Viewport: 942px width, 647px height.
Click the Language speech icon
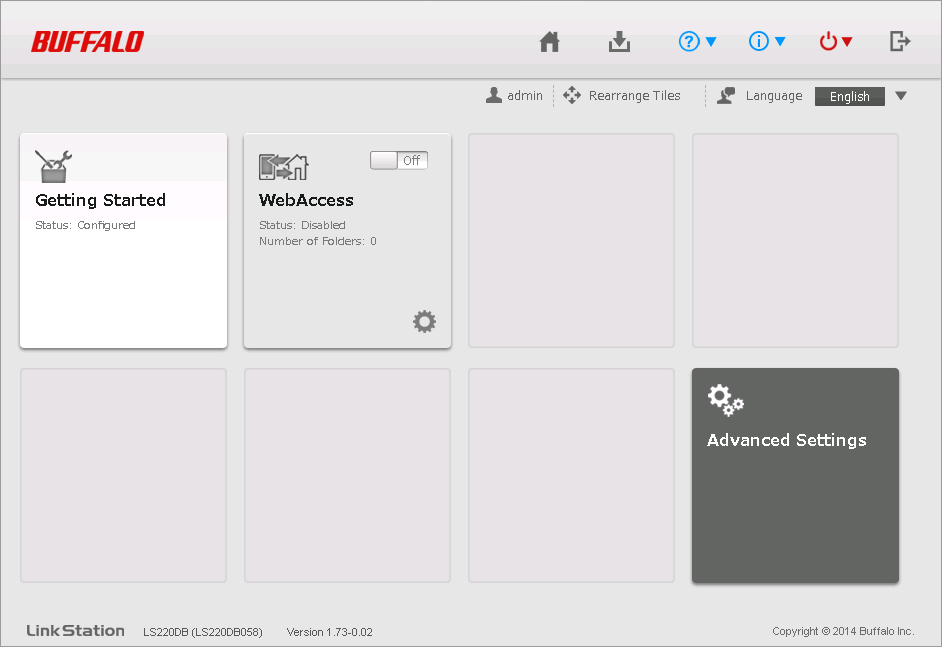(x=727, y=96)
